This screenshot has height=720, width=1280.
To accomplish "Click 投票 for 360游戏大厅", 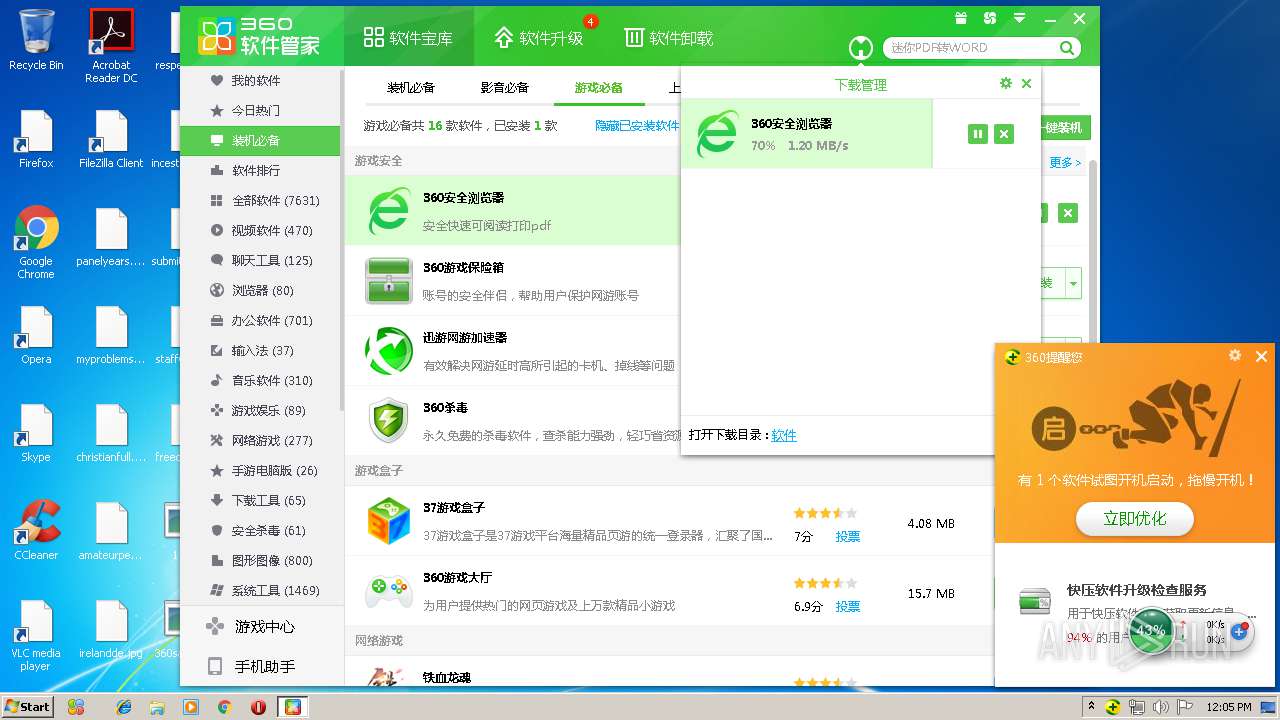I will [x=848, y=607].
